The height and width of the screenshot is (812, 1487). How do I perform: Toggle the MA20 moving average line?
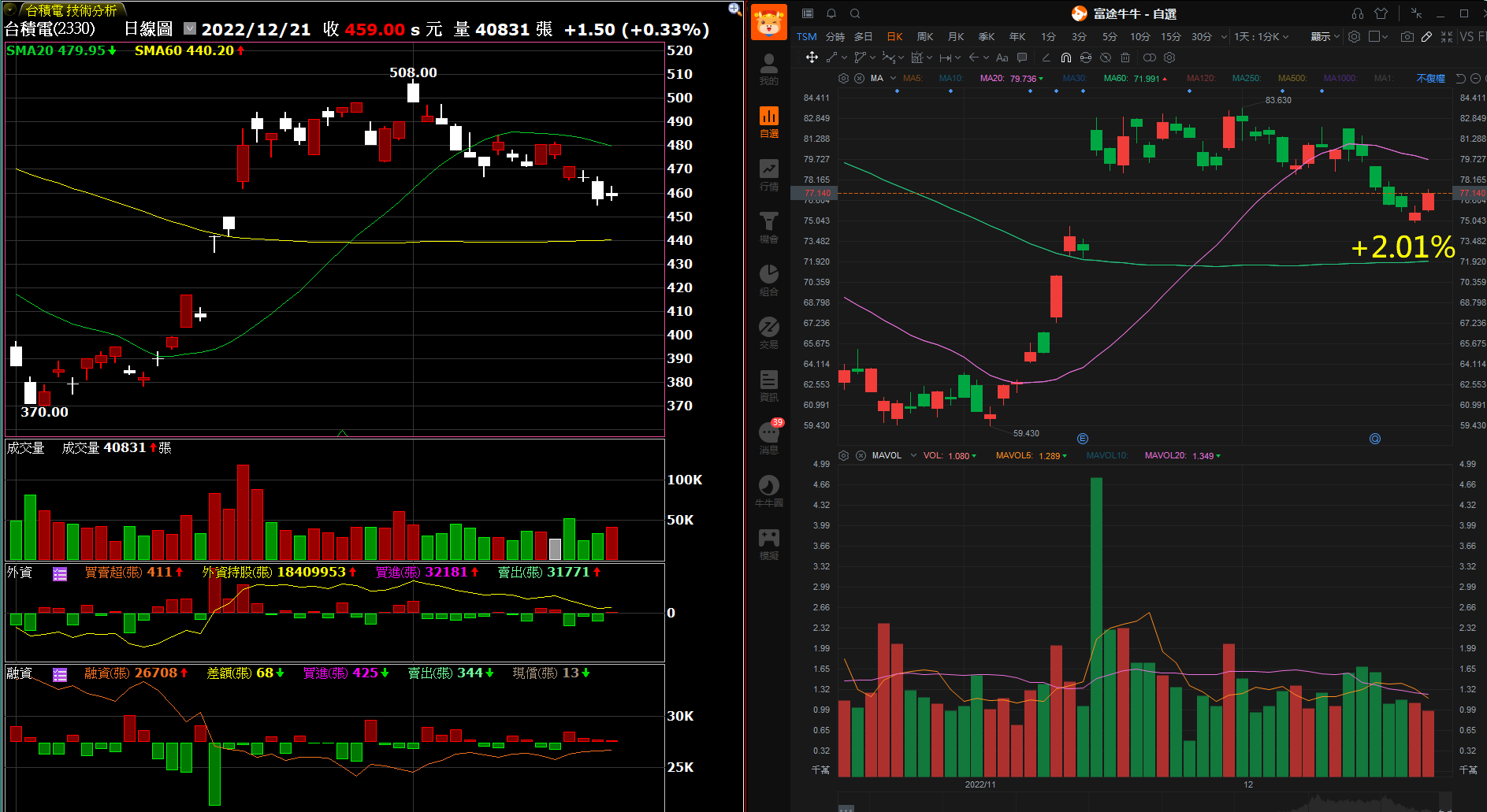pyautogui.click(x=1010, y=78)
